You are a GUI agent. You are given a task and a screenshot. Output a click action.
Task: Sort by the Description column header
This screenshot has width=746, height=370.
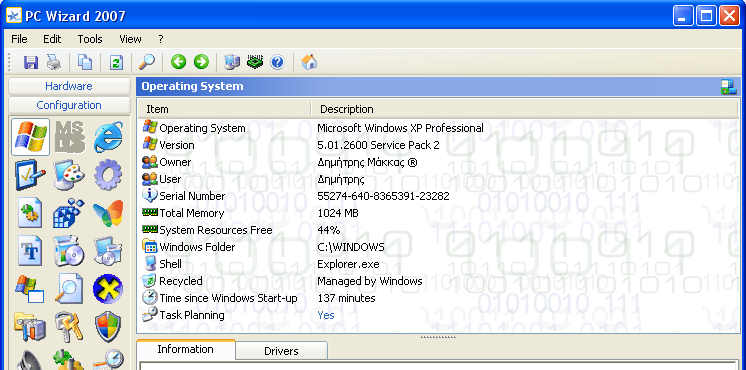(524, 109)
